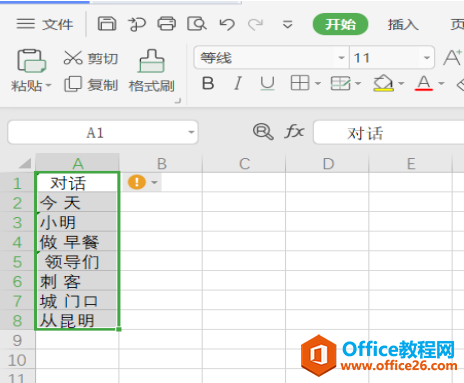This screenshot has width=464, height=383.
Task: Click the Print icon
Action: (x=167, y=24)
